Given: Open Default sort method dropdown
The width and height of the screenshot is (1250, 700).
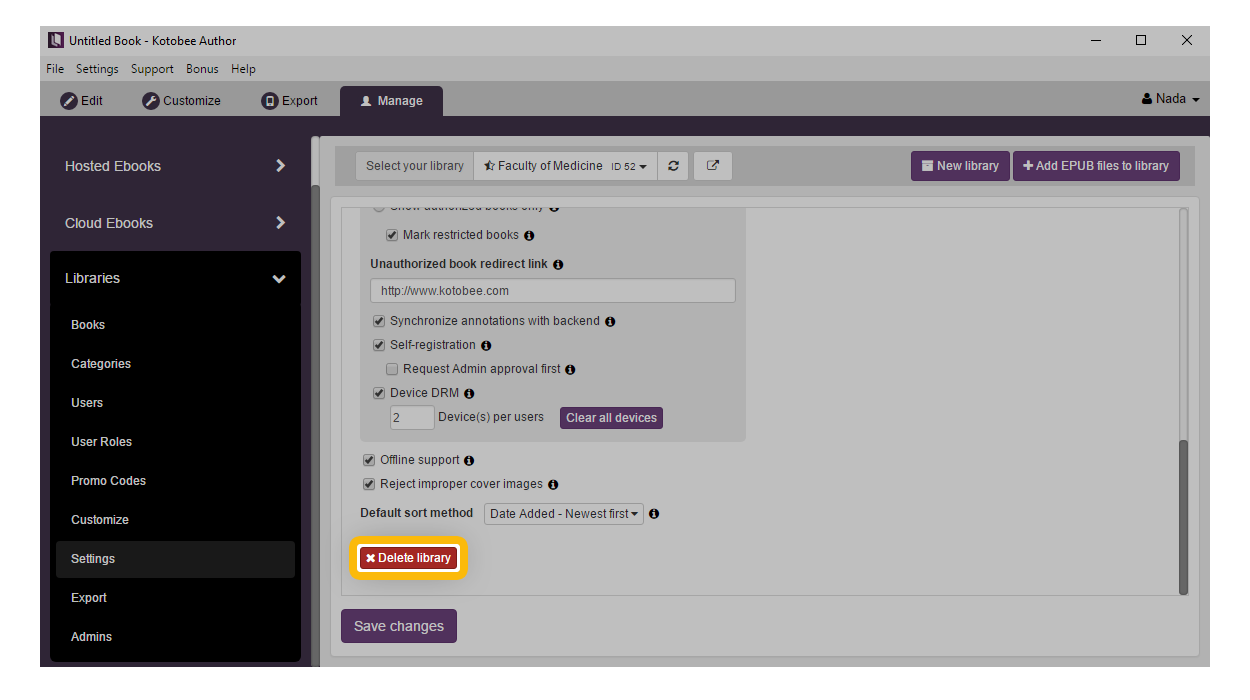Looking at the screenshot, I should coord(564,514).
